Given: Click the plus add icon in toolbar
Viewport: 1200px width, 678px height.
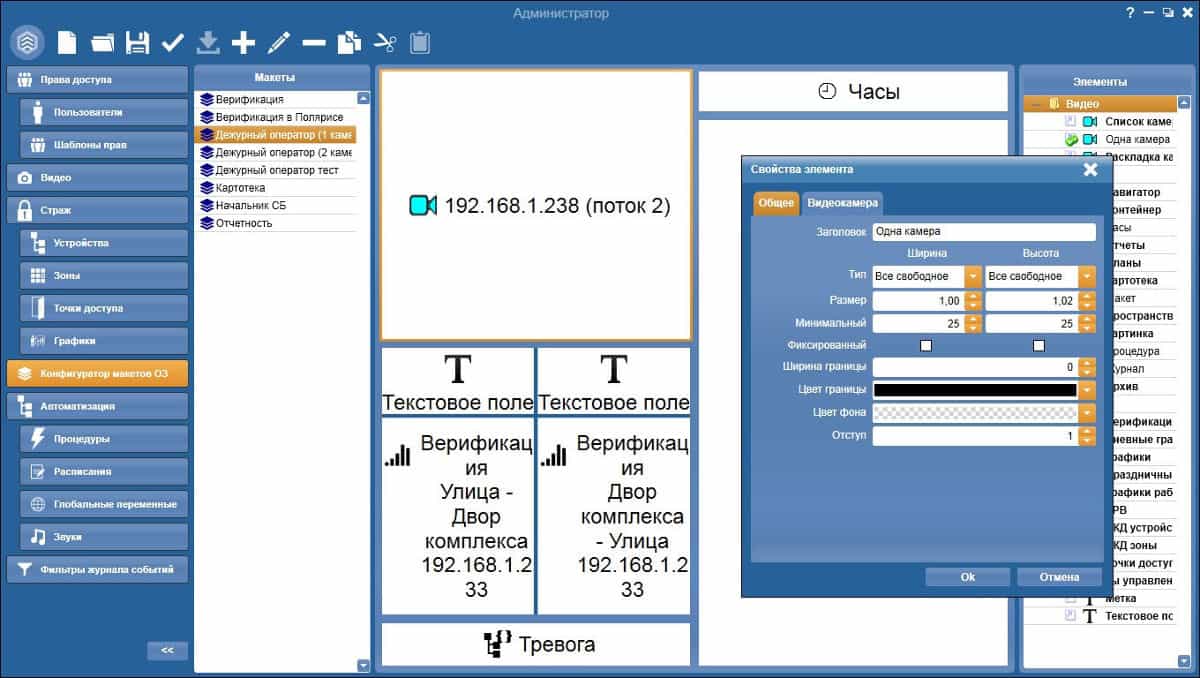Looking at the screenshot, I should pyautogui.click(x=243, y=43).
